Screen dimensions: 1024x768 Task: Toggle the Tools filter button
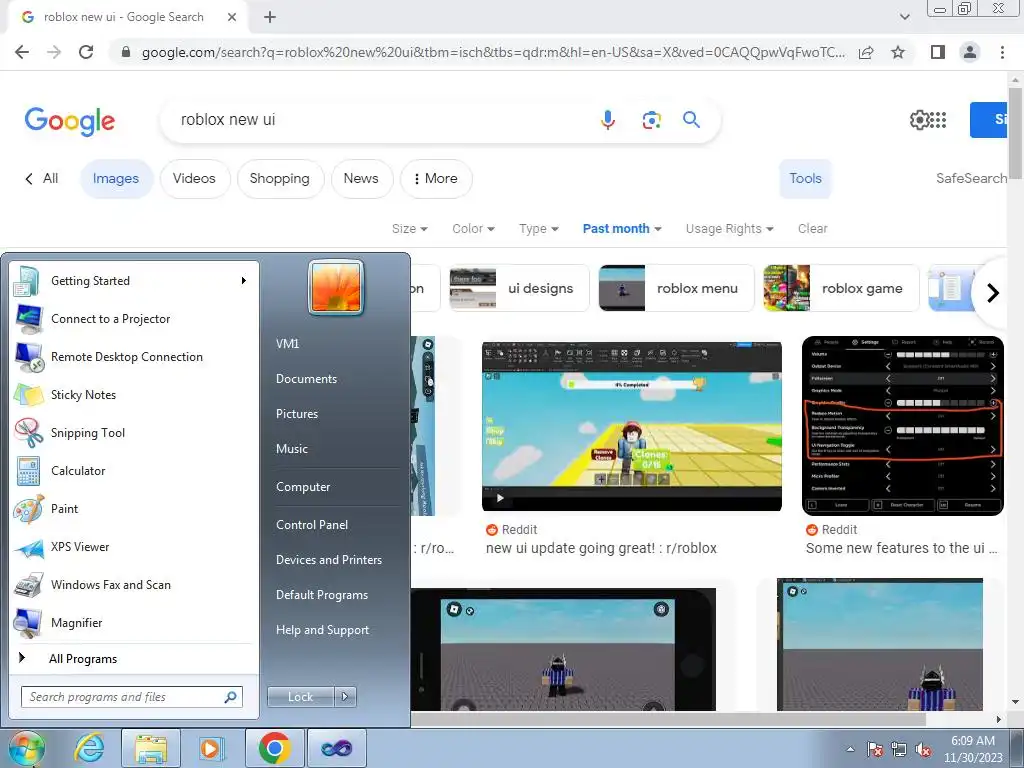click(x=805, y=178)
